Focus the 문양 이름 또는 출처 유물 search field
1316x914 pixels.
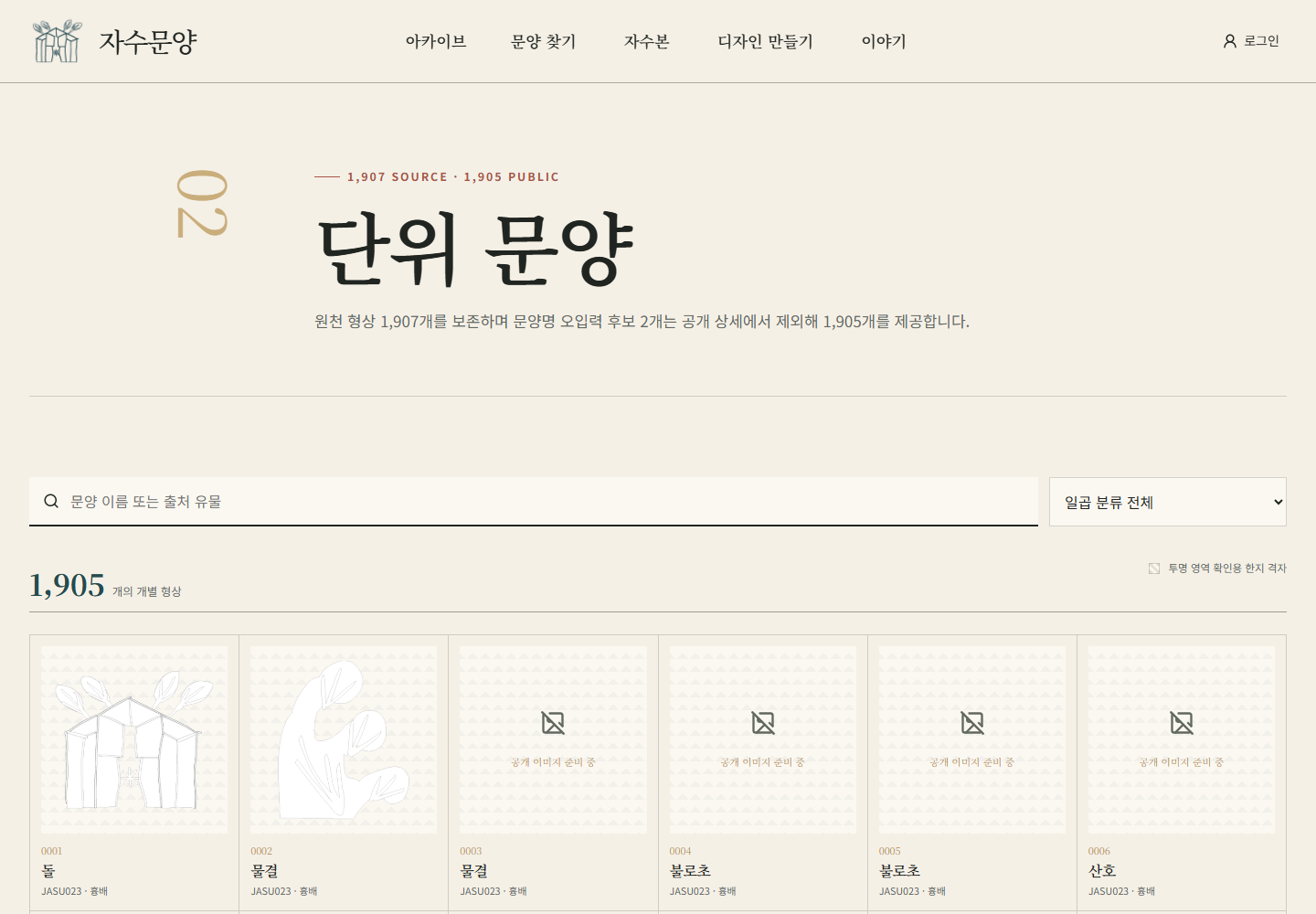[534, 501]
